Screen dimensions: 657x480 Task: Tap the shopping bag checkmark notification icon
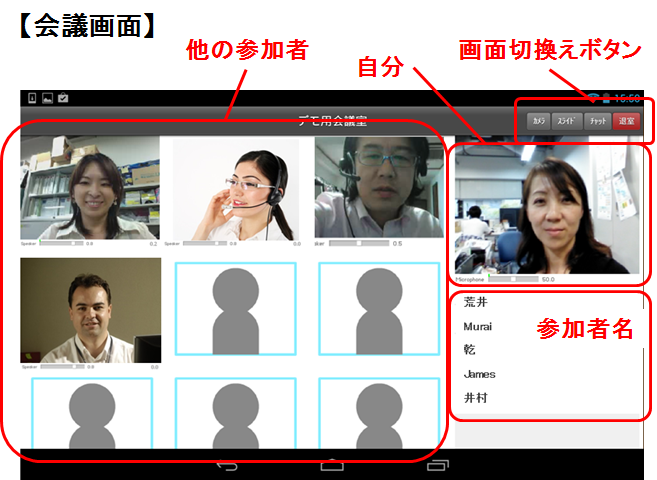63,98
